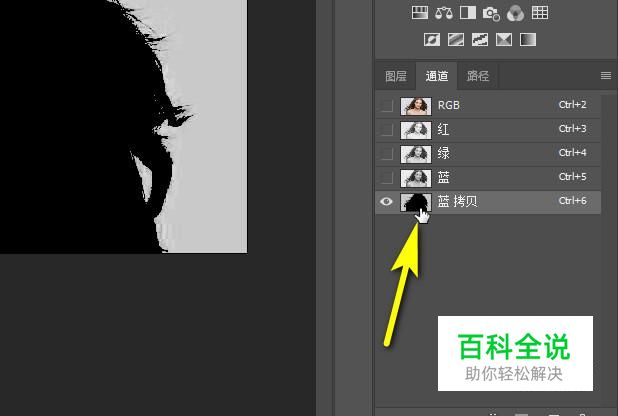Add a Hue/Saturation adjustment
The height and width of the screenshot is (416, 618).
420,13
